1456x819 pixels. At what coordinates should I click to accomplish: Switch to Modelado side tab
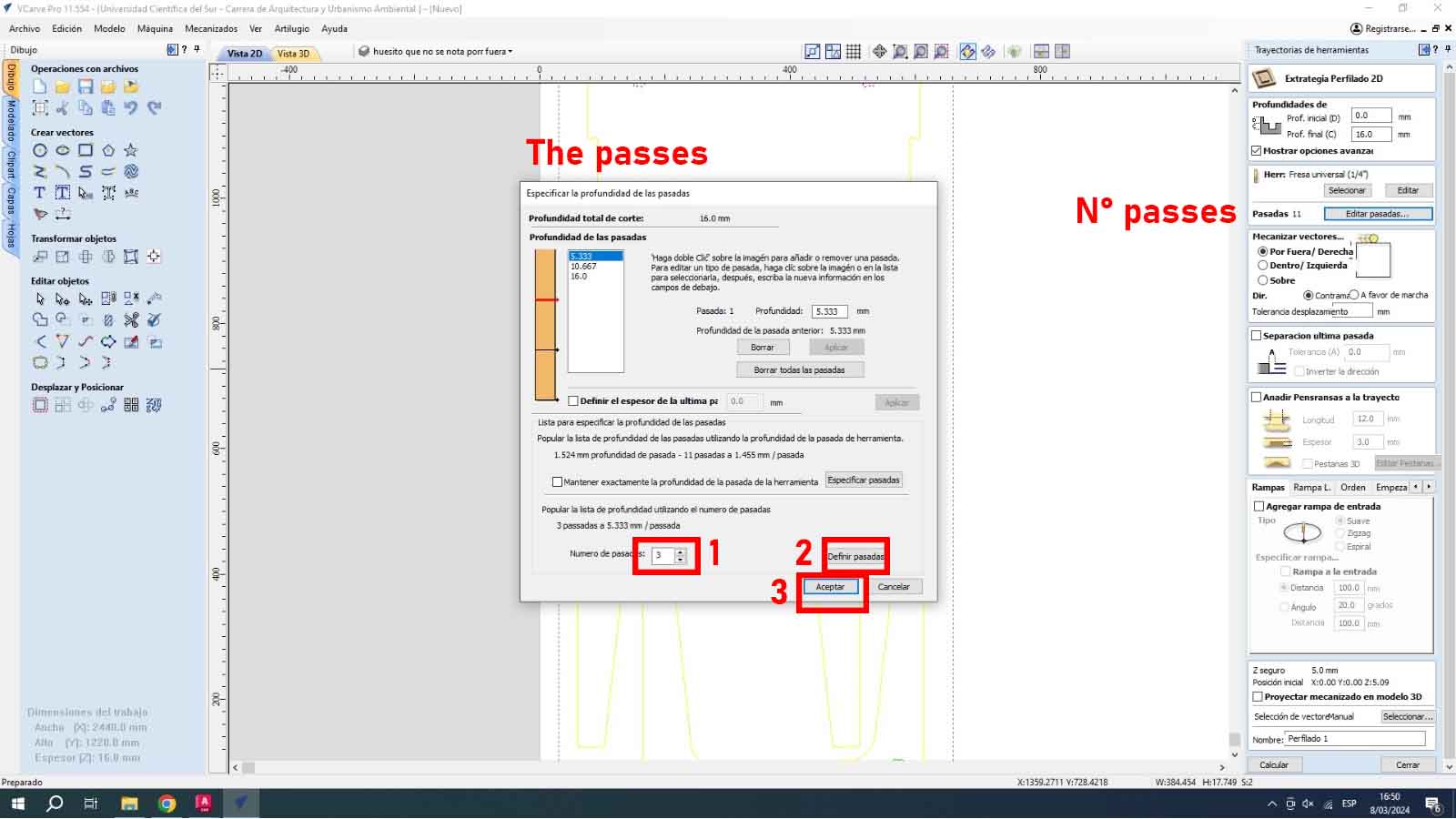(11, 120)
